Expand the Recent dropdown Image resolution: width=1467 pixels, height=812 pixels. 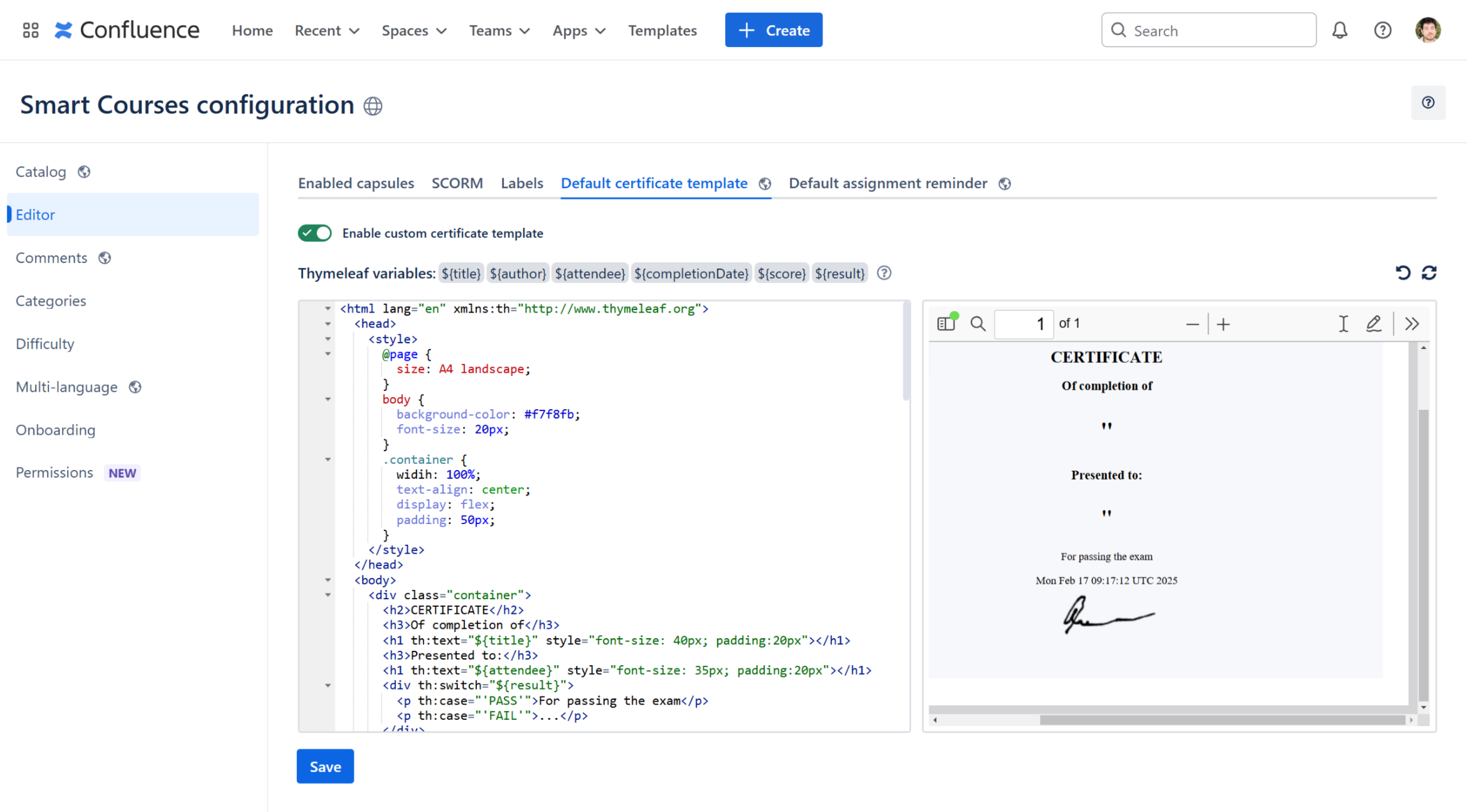pyautogui.click(x=326, y=30)
